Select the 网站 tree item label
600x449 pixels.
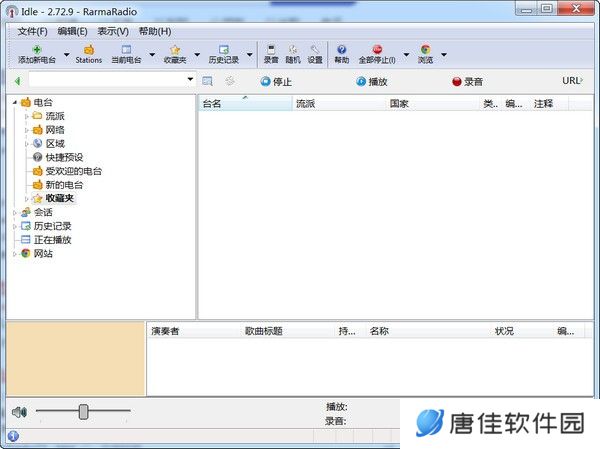pyautogui.click(x=43, y=254)
